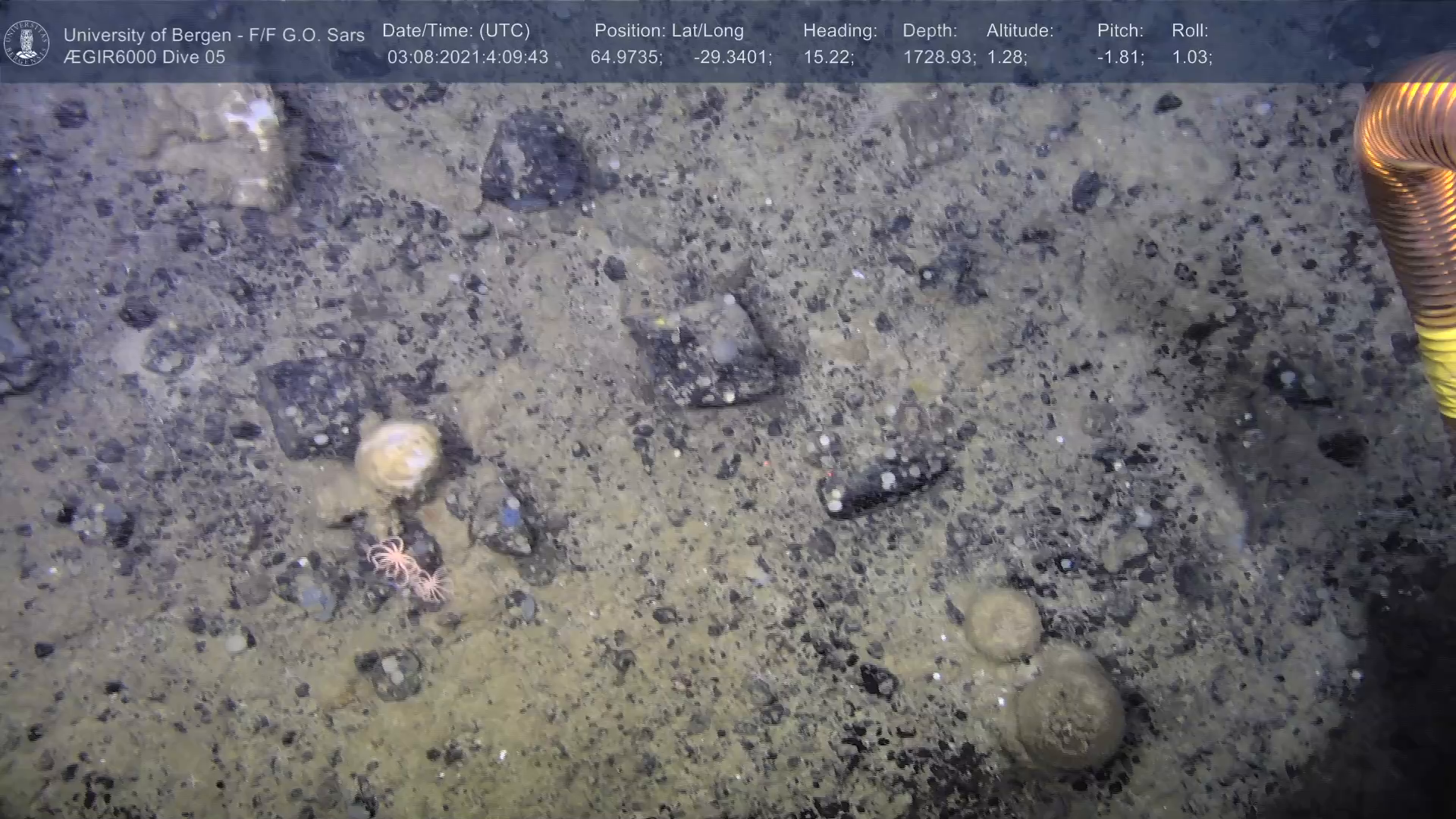Select the latitude value 64.9735

click(626, 58)
